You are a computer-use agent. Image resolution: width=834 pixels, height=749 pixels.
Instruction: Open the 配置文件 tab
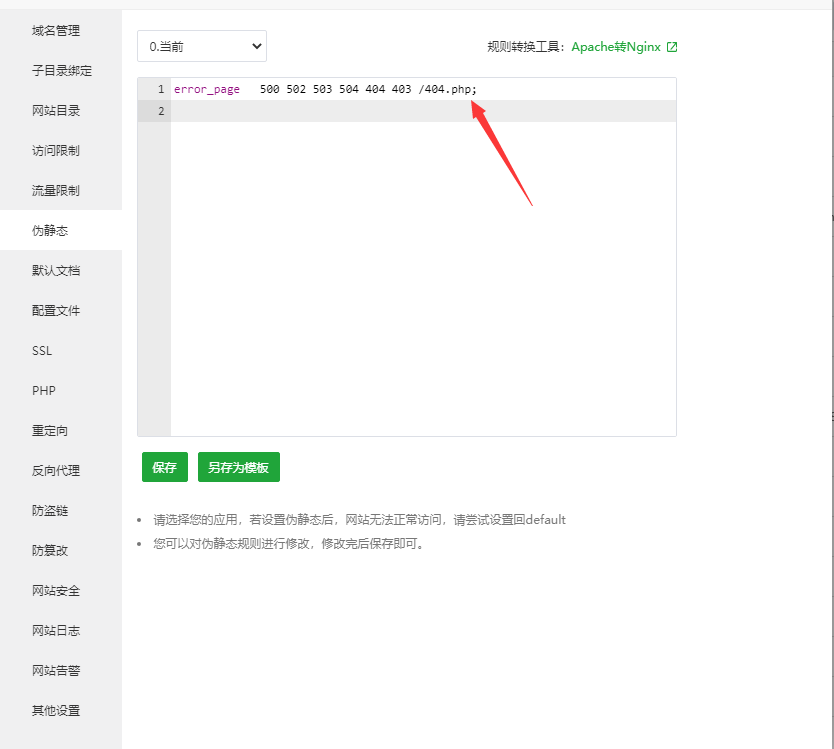tap(56, 311)
